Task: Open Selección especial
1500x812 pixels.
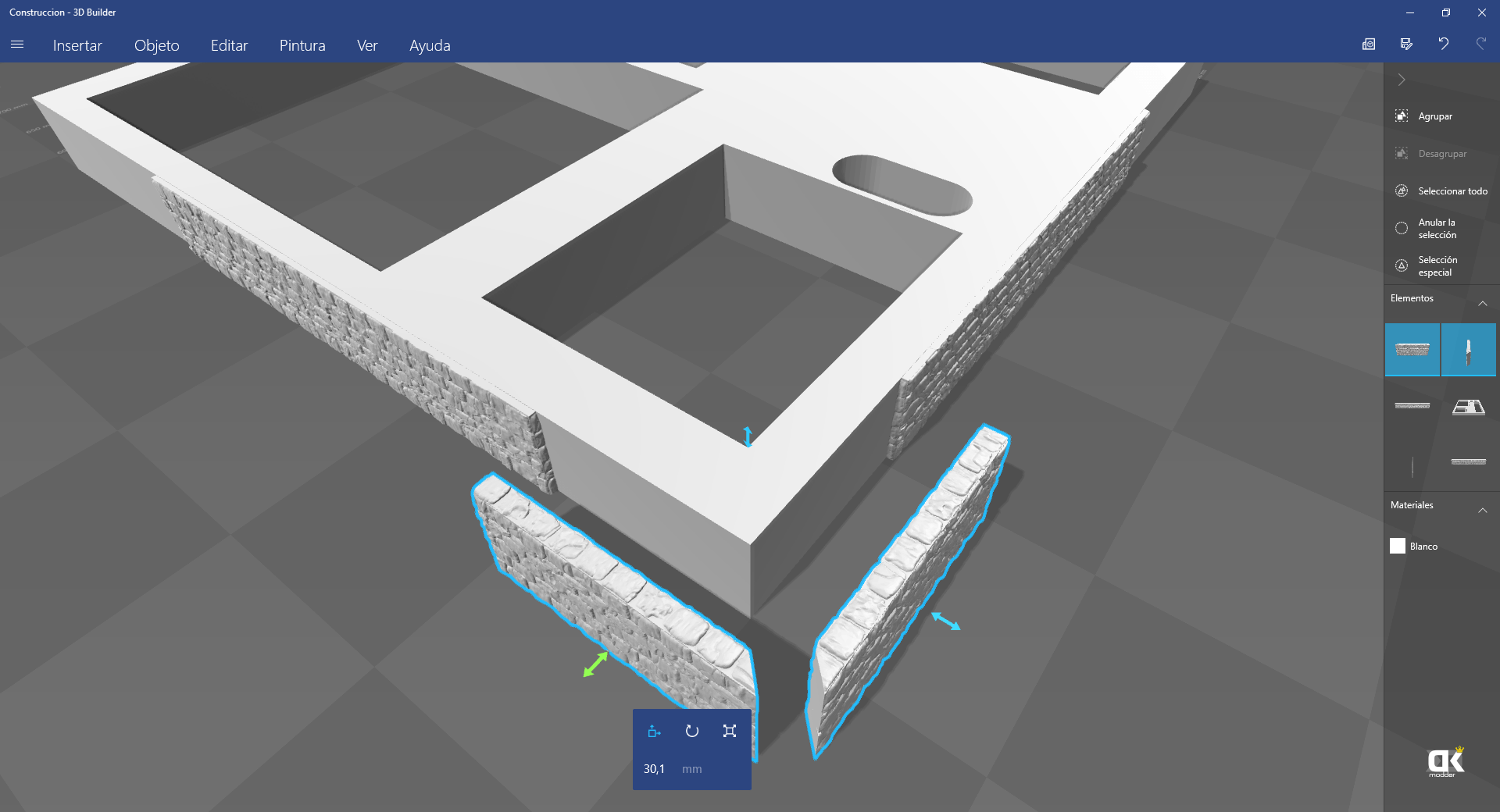Action: coord(1437,266)
